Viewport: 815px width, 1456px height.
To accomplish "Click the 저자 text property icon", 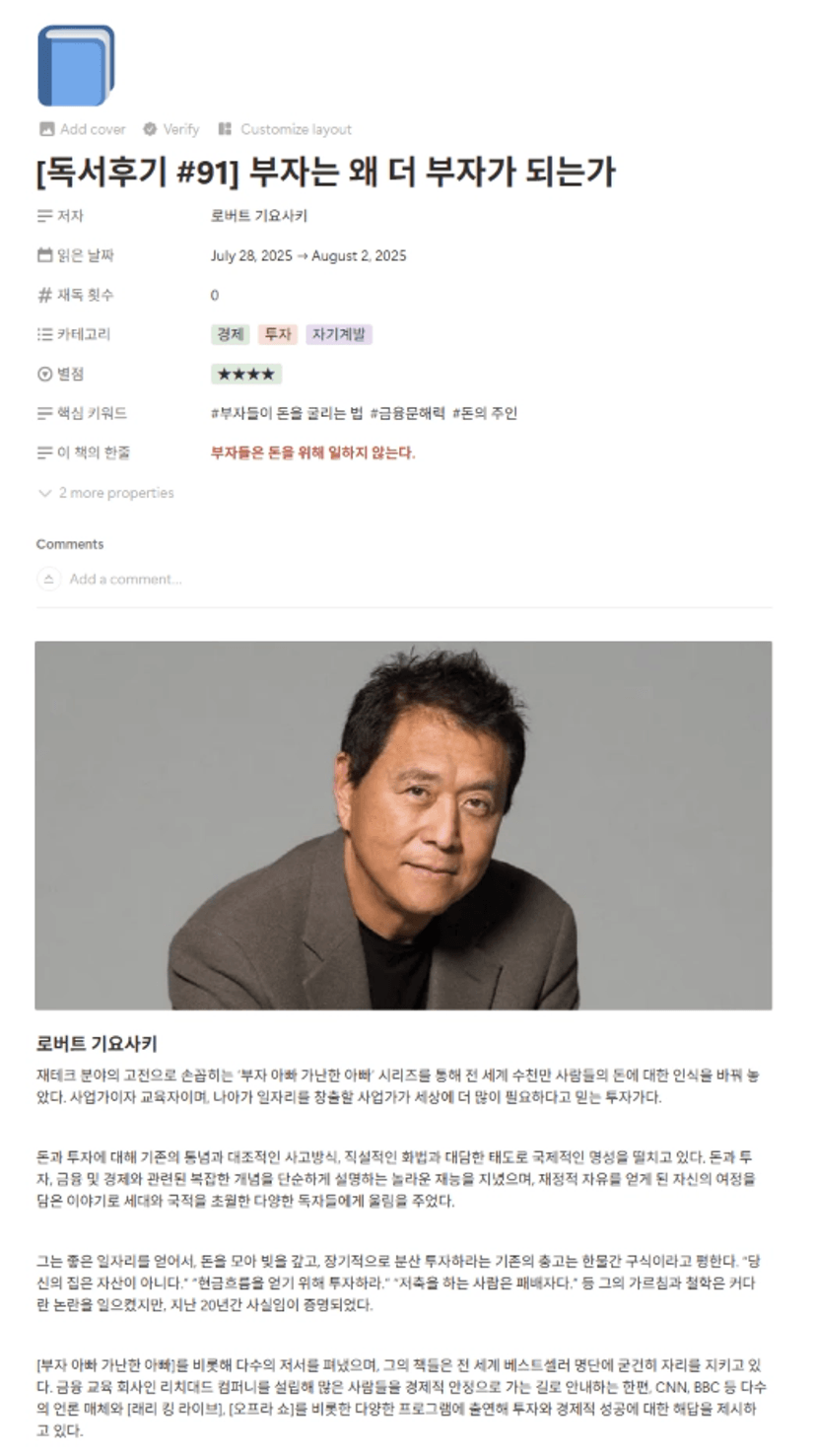I will 44,216.
